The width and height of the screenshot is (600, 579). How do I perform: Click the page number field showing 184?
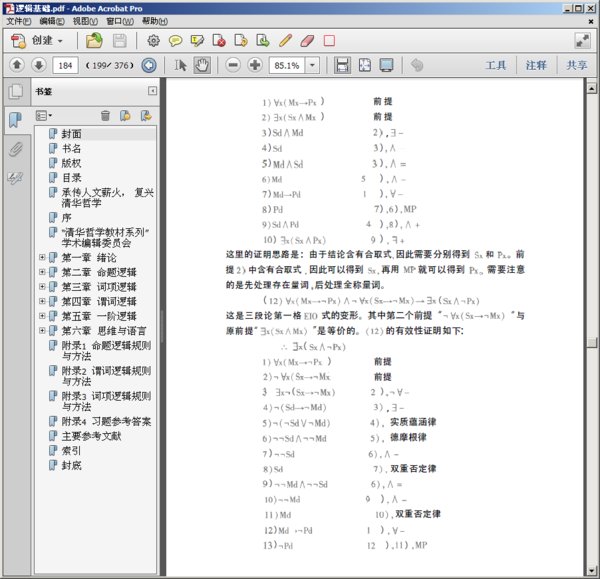click(x=65, y=65)
